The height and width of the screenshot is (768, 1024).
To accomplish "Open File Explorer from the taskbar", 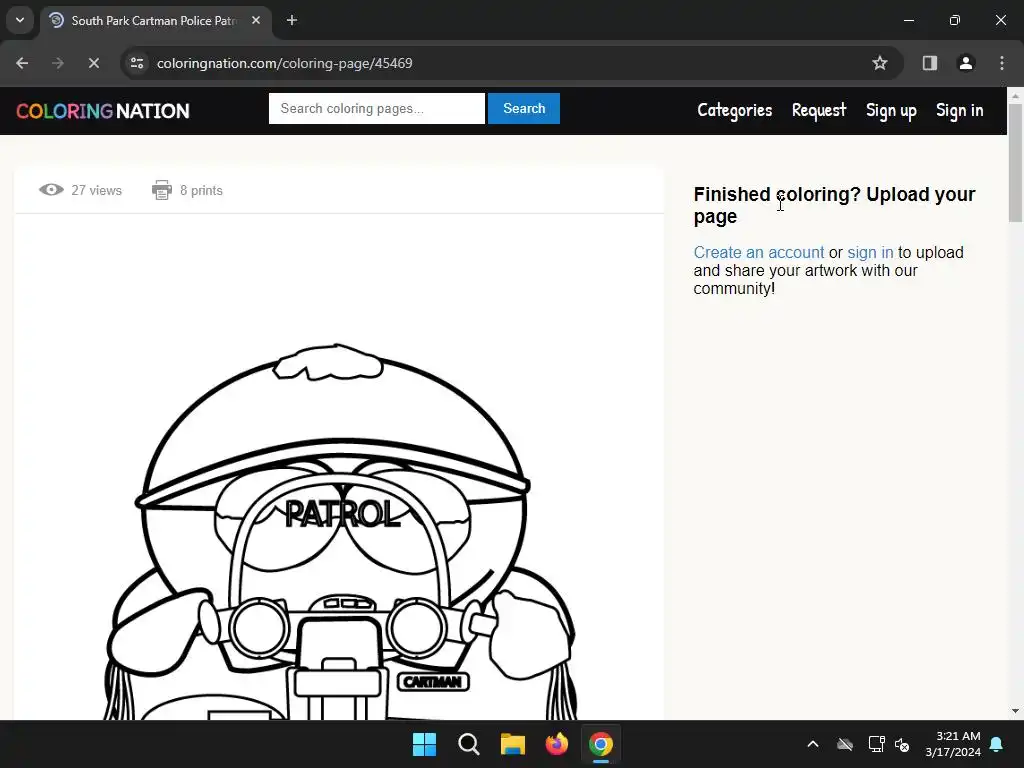I will click(513, 744).
